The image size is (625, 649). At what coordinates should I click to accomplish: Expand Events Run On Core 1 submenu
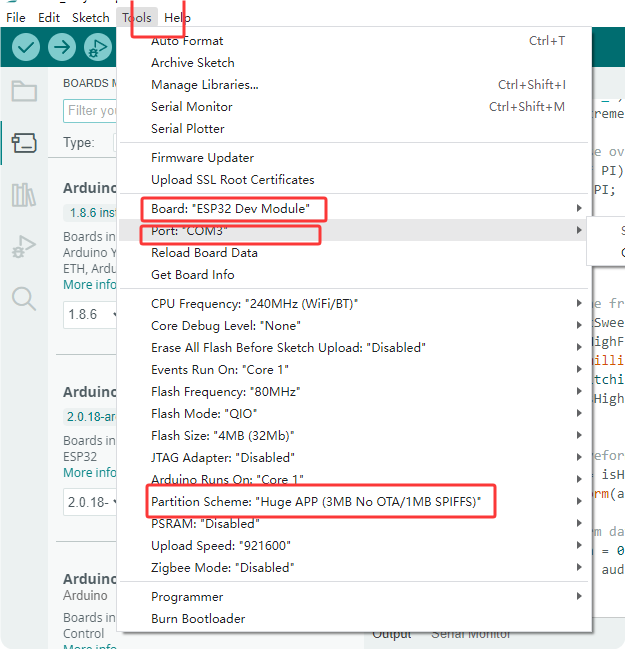click(x=354, y=370)
